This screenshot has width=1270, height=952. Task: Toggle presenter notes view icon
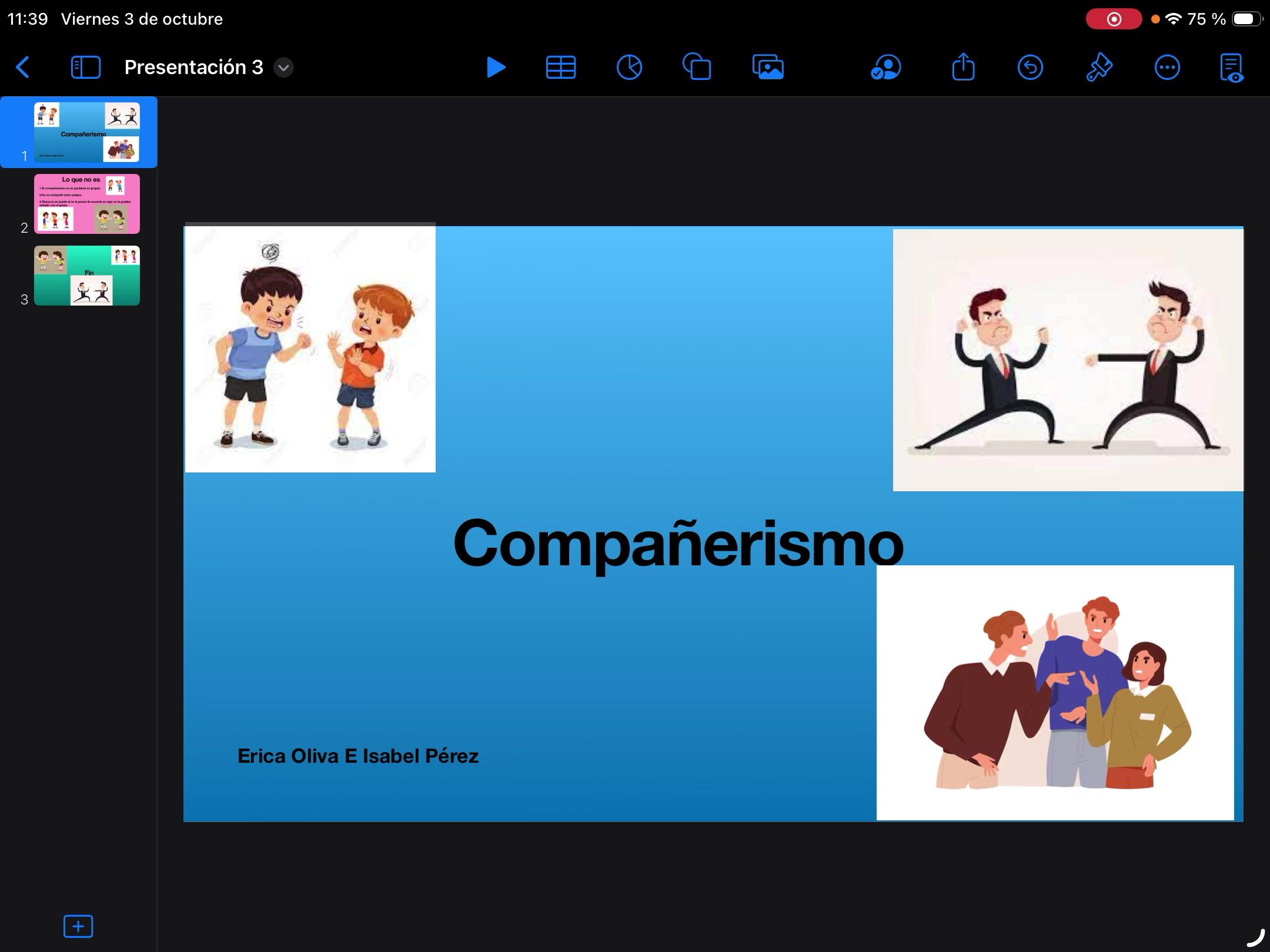point(1232,68)
